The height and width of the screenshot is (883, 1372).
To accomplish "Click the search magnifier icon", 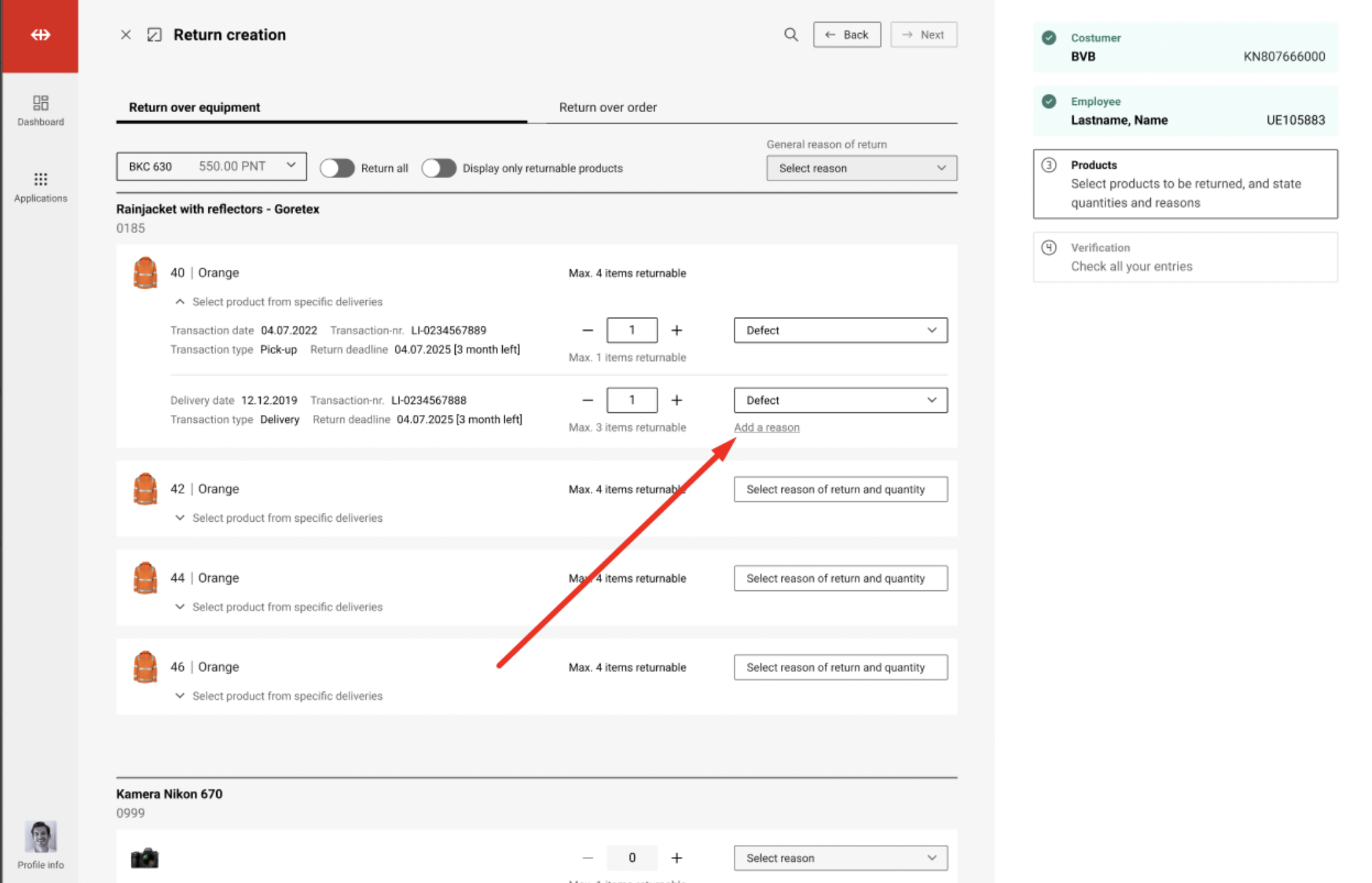I will click(791, 35).
